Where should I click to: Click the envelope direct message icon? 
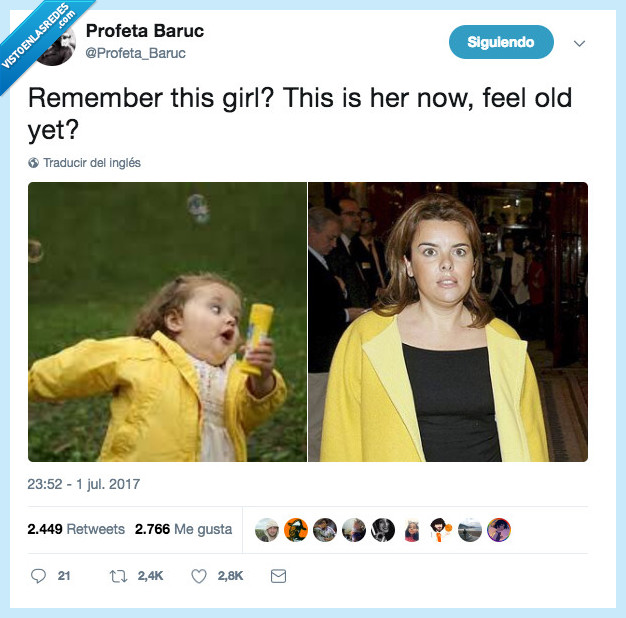coord(278,576)
